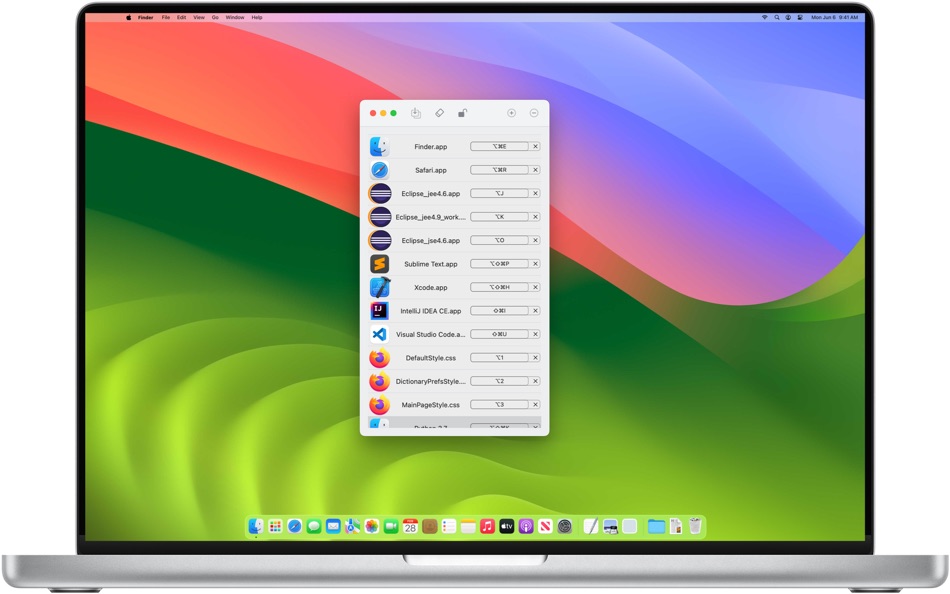Click the IntelliJ IDEA CE.app icon
950x594 pixels.
[379, 311]
